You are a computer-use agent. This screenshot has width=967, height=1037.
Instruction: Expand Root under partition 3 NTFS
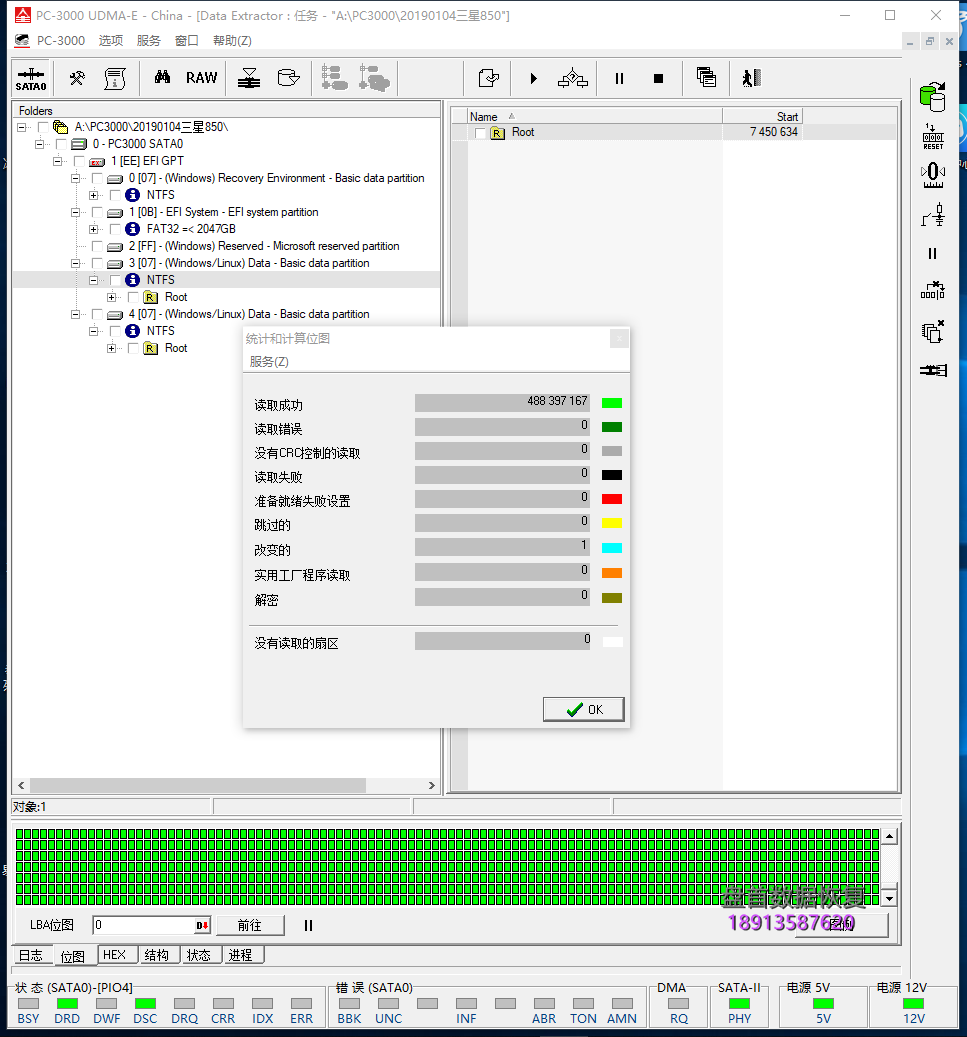pyautogui.click(x=112, y=297)
